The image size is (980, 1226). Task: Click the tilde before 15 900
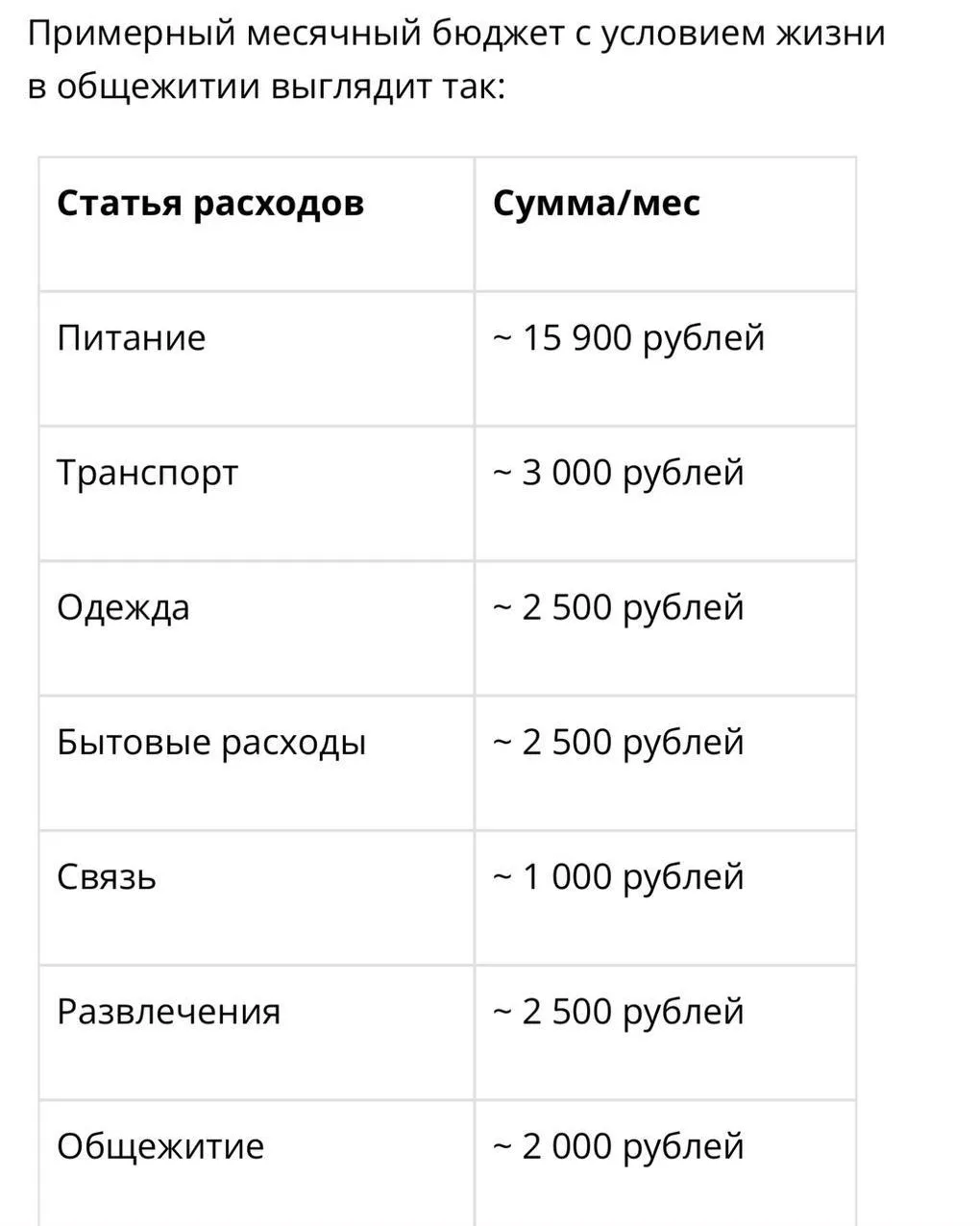click(x=502, y=338)
